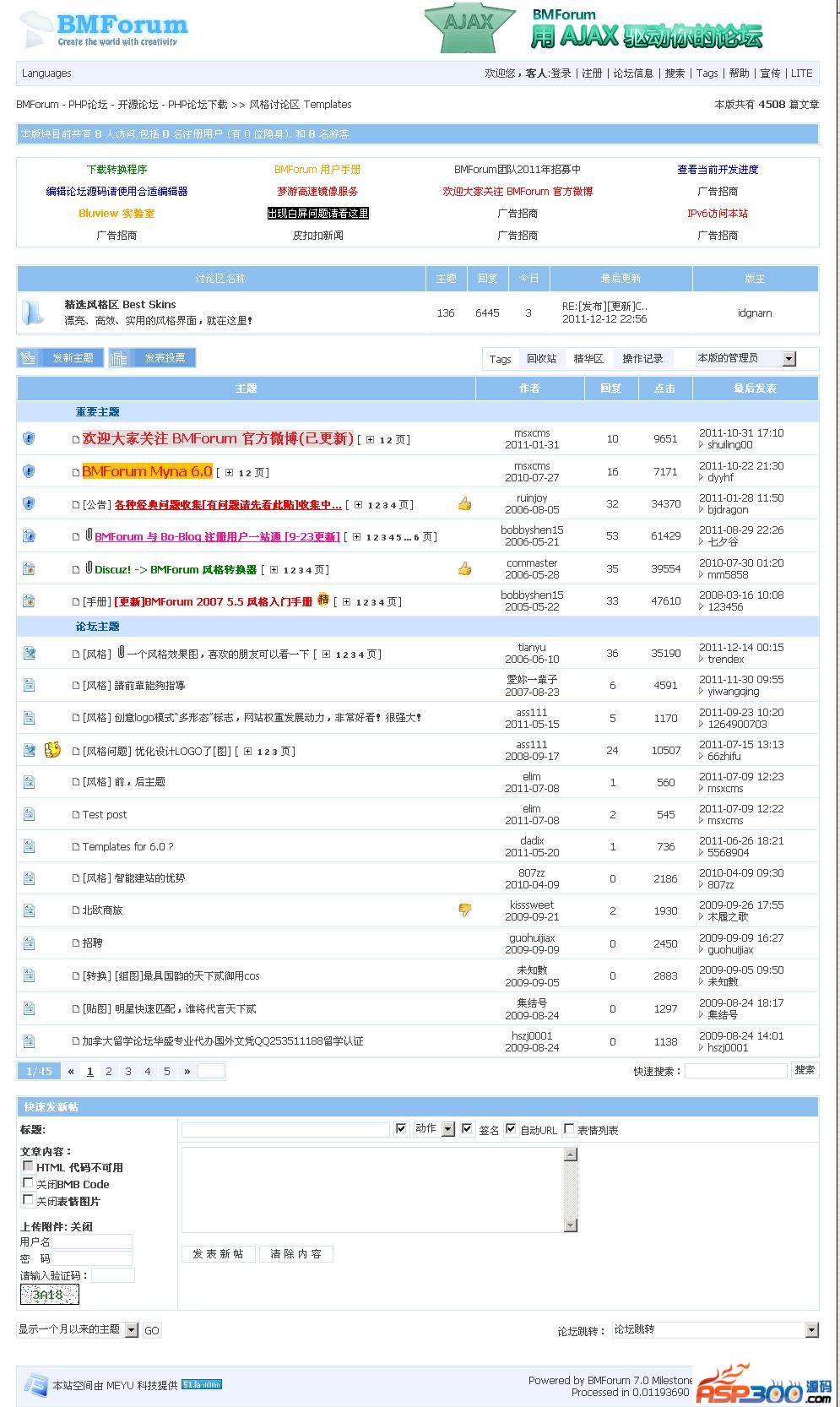Click the smiley mood icon beside 优化设计LOGO了 topic
Viewport: 840px width, 1407px height.
(x=52, y=749)
